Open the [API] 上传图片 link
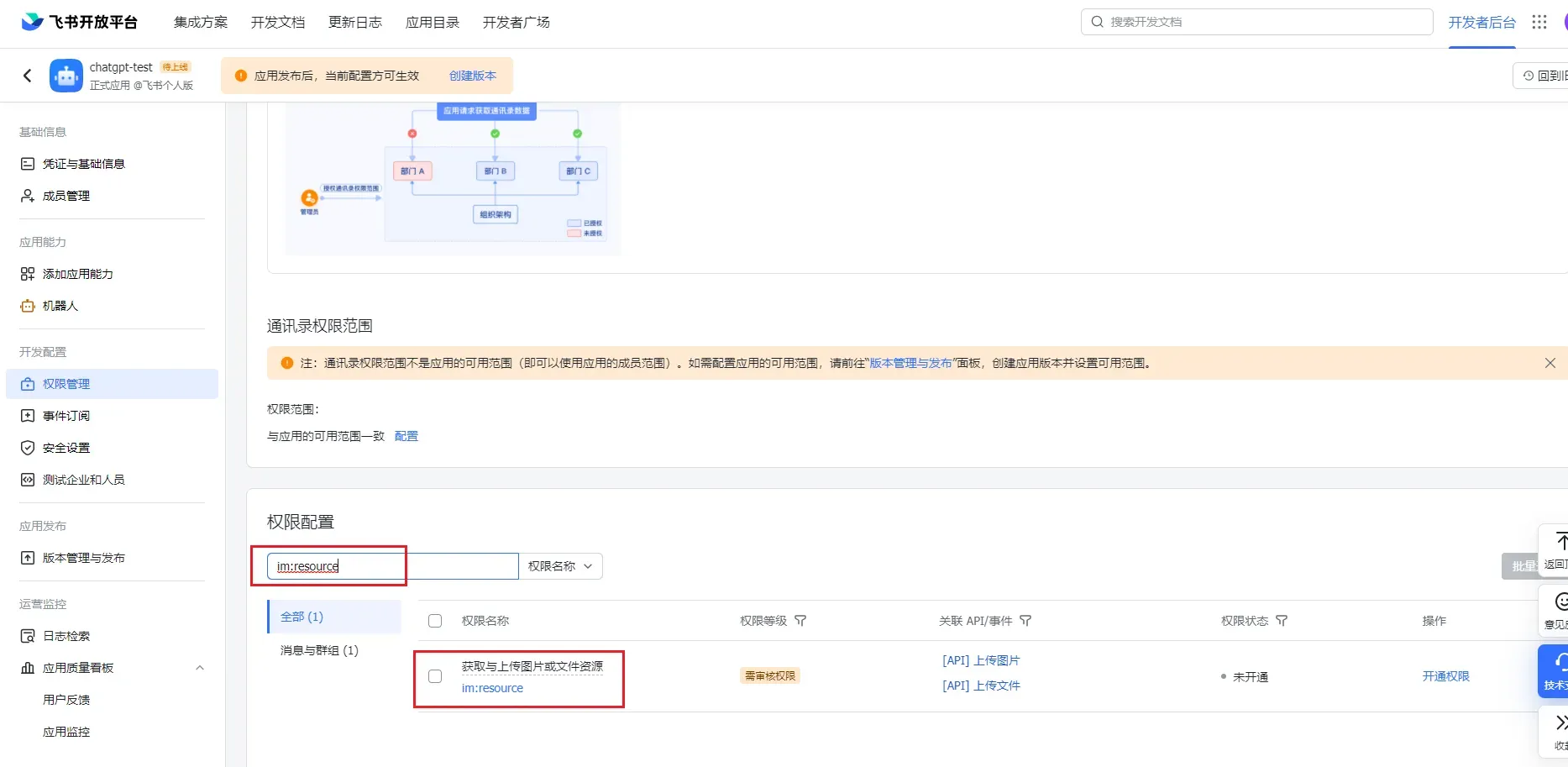 981,660
